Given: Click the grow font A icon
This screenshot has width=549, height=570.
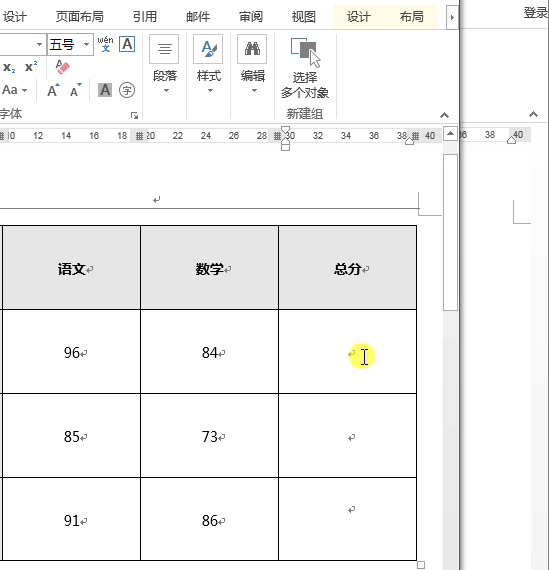Looking at the screenshot, I should [53, 90].
